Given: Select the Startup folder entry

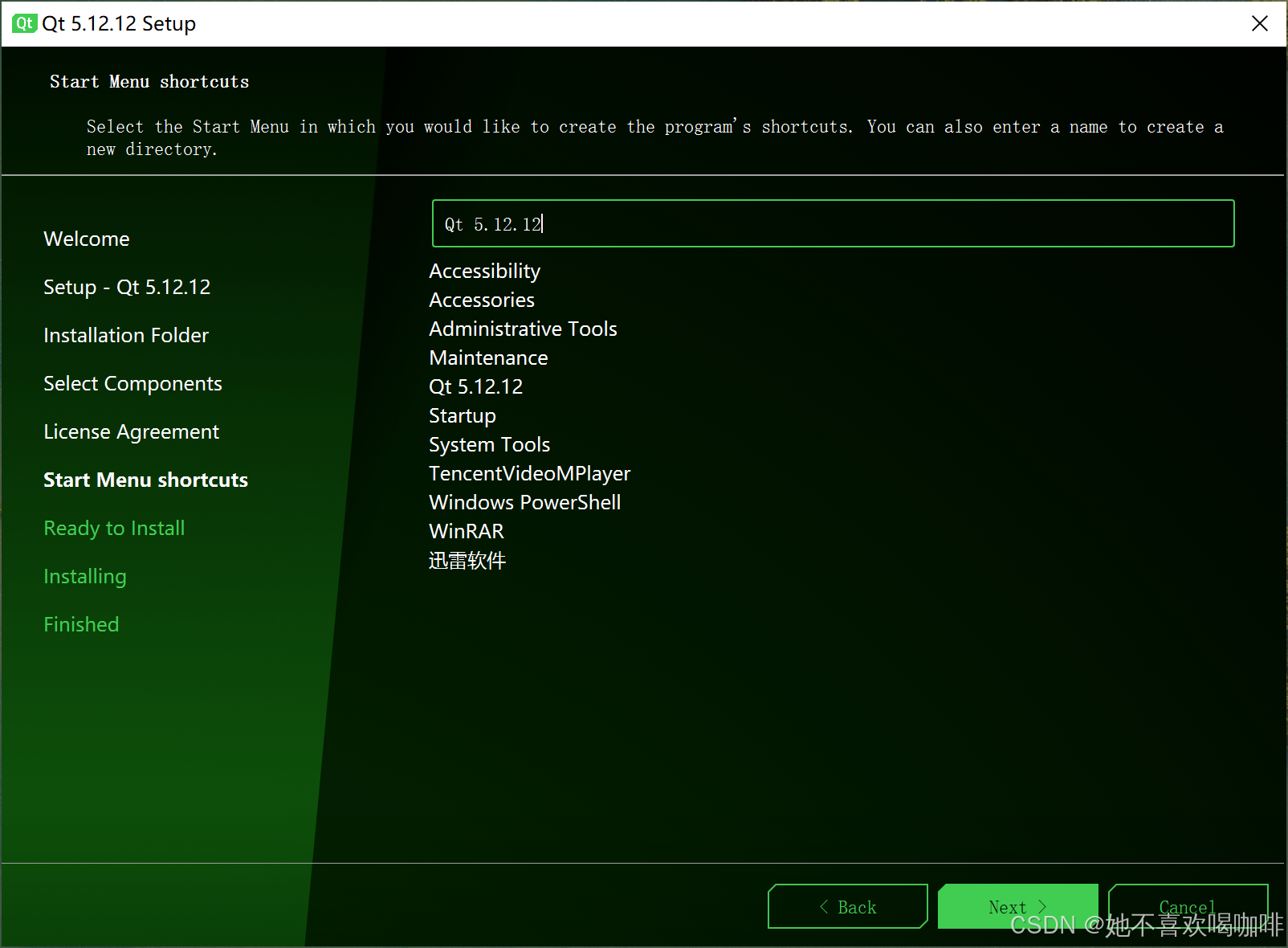Looking at the screenshot, I should (x=463, y=415).
